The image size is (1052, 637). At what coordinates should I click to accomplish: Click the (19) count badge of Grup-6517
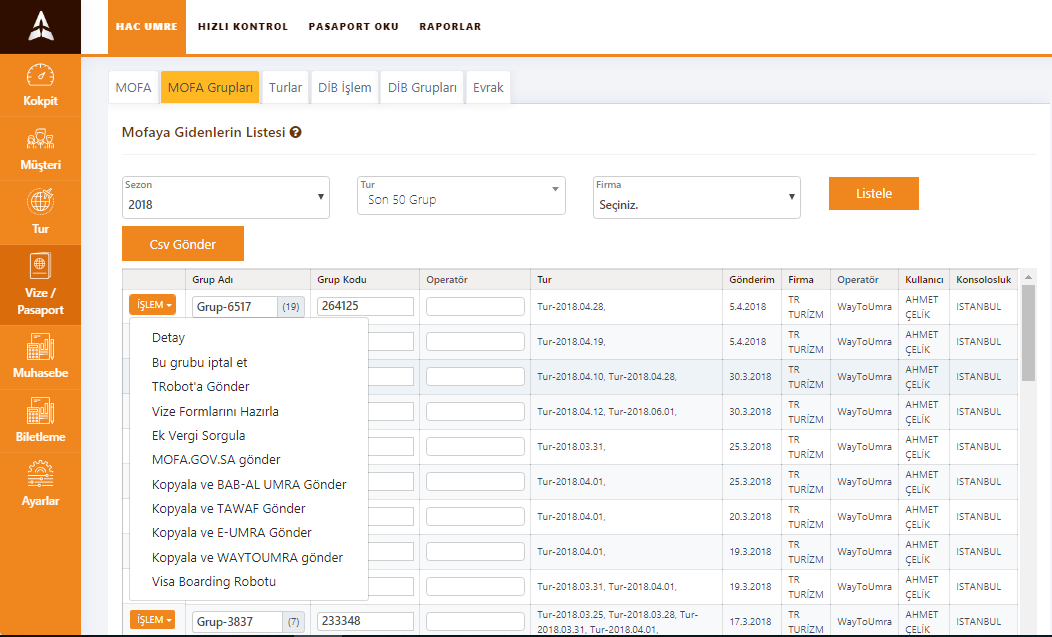pos(291,307)
